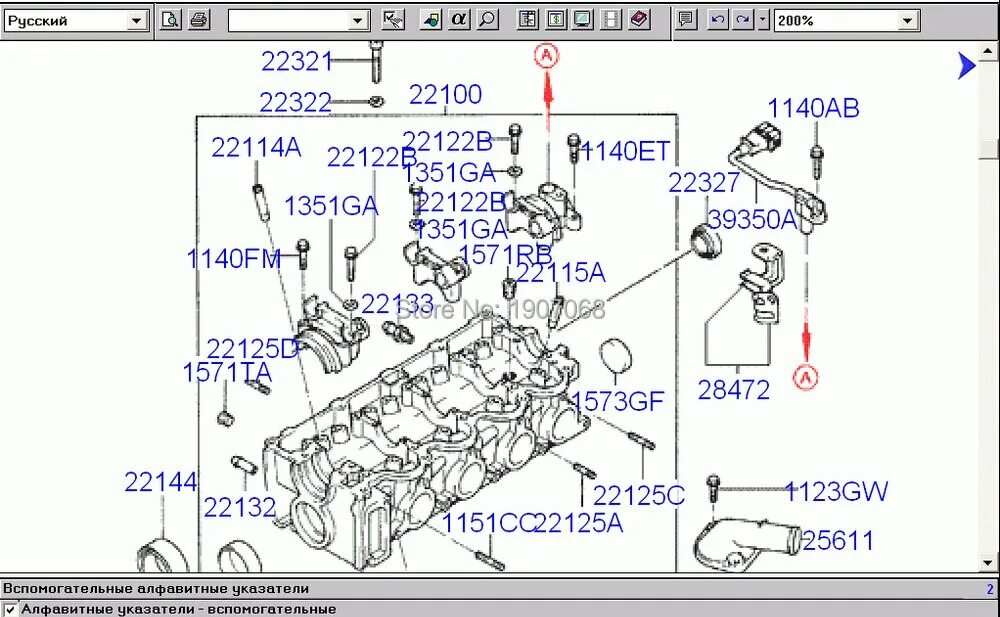Image resolution: width=1000 pixels, height=617 pixels.
Task: Click the alpha (α) index icon
Action: (x=458, y=18)
